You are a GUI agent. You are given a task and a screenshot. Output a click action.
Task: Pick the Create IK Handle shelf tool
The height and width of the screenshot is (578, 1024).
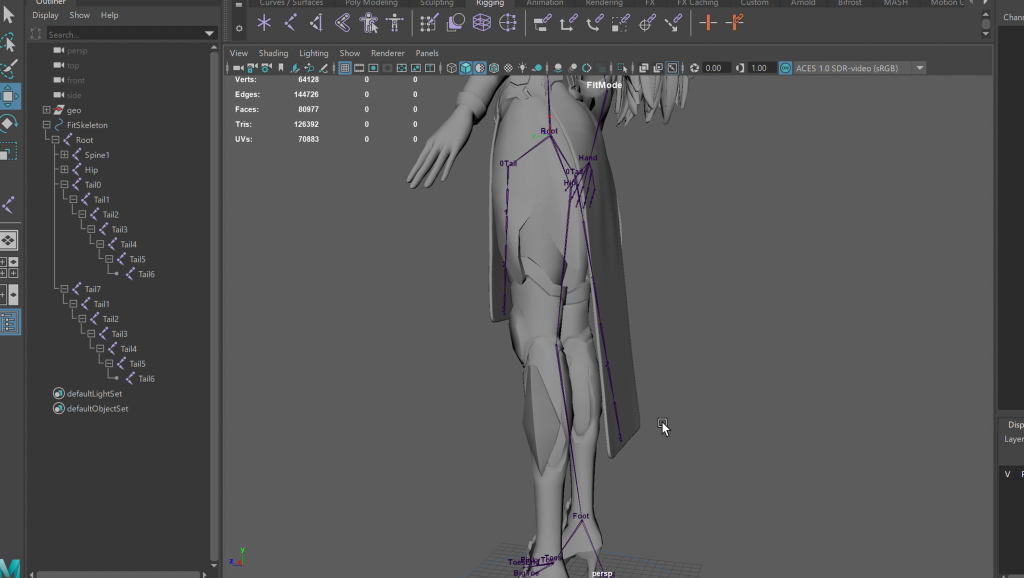[317, 23]
